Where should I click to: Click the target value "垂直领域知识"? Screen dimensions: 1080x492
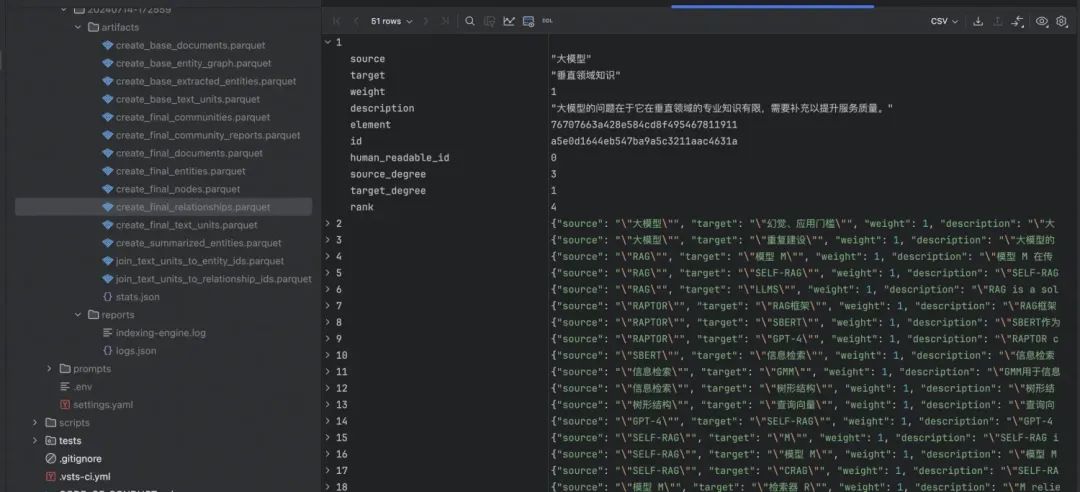pyautogui.click(x=587, y=75)
